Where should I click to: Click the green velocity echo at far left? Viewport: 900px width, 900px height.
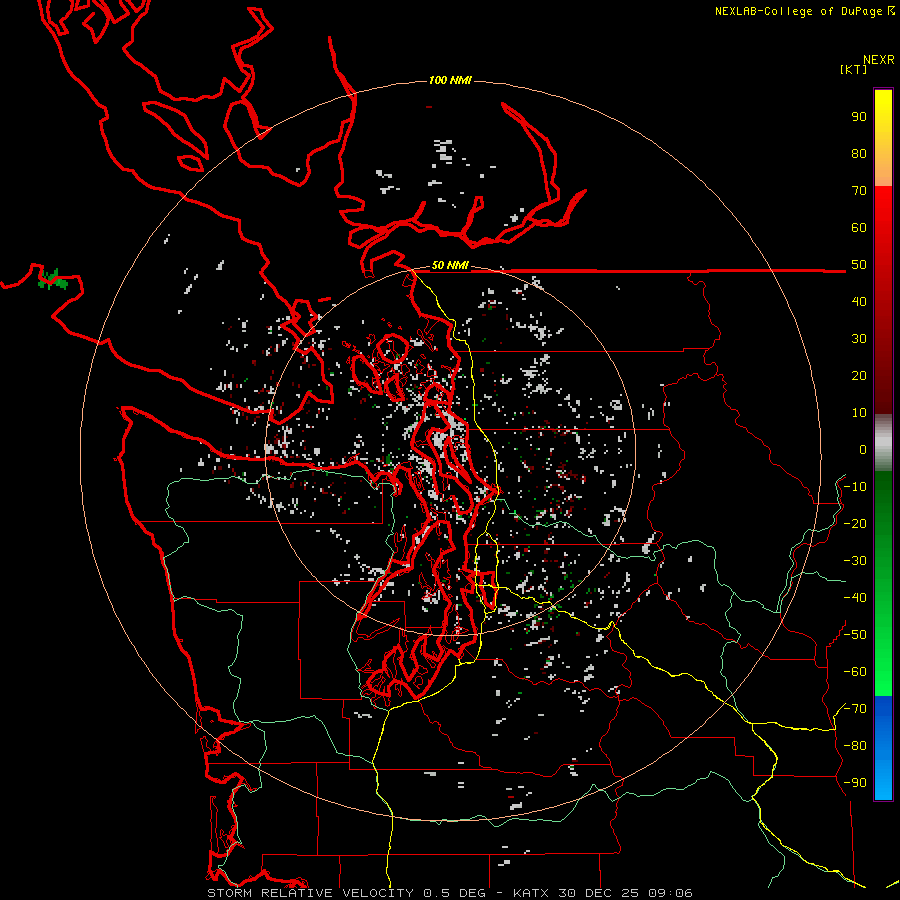(53, 280)
